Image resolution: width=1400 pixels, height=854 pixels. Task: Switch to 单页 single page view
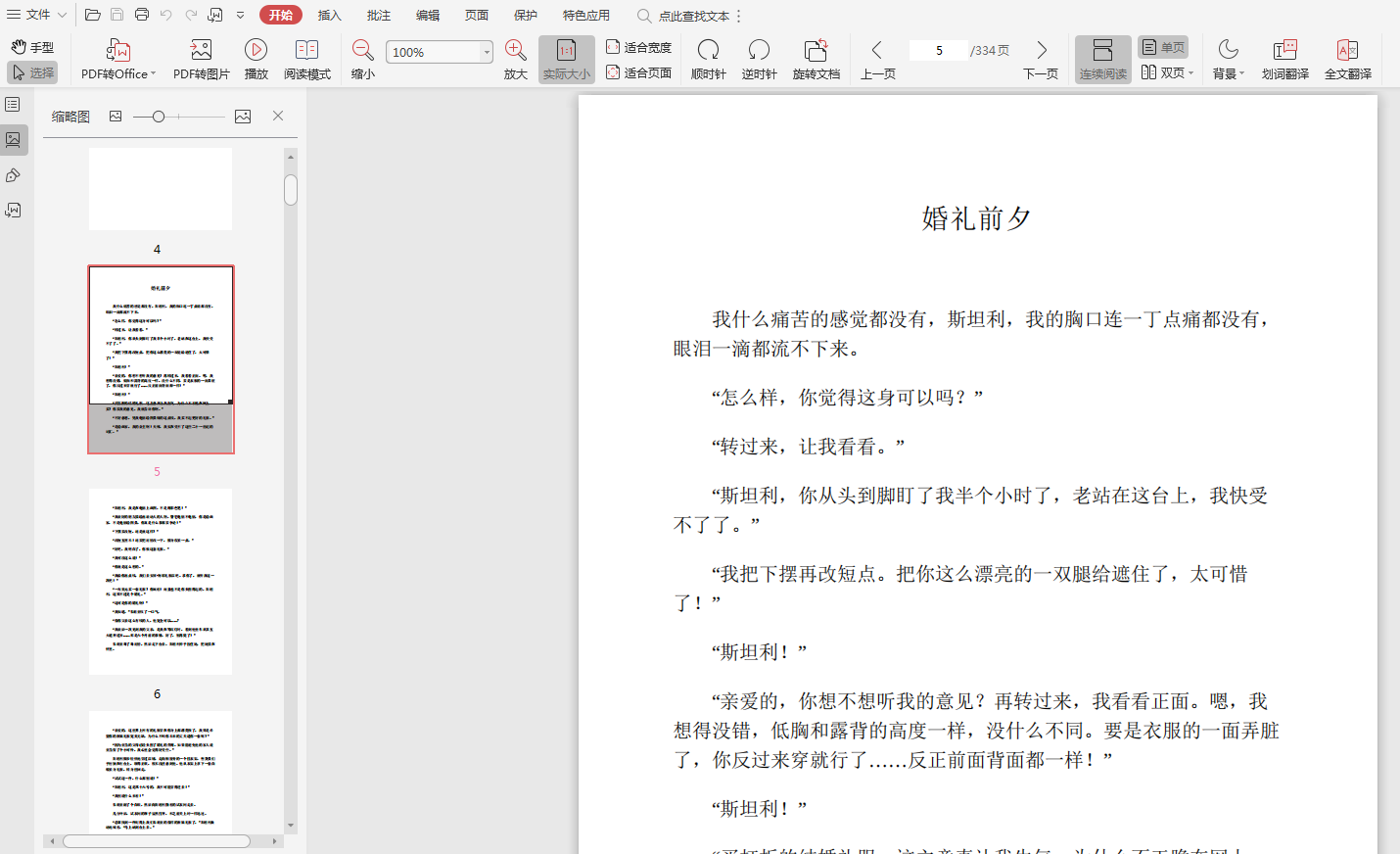click(1163, 47)
